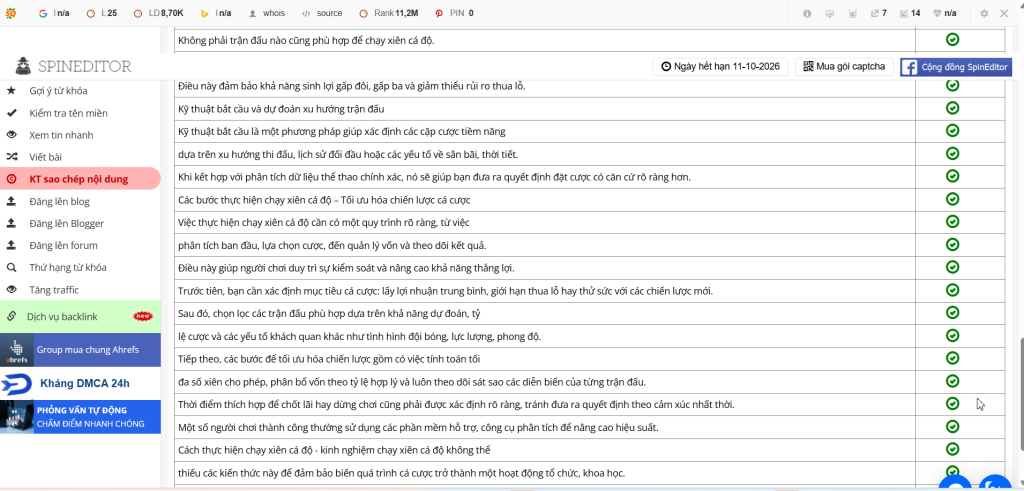Open Kháng DMCA 24h banner

pos(80,383)
